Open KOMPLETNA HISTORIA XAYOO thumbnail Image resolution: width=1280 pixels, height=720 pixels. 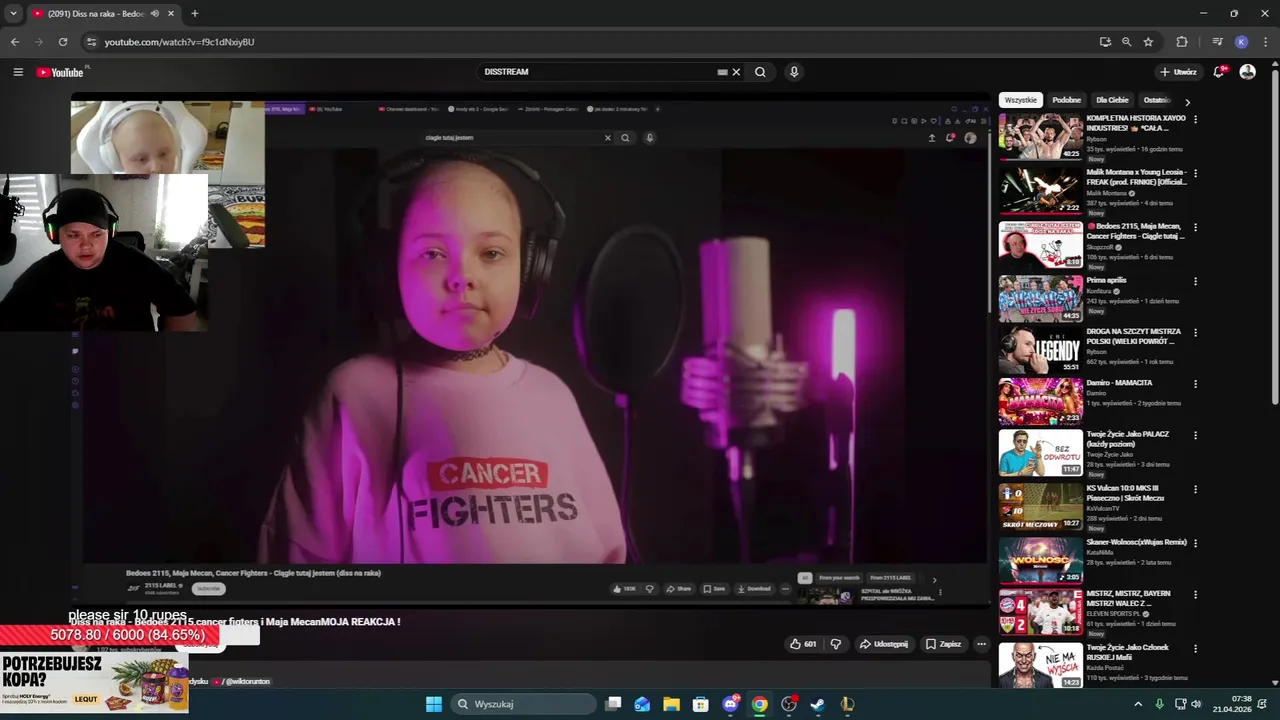[x=1040, y=136]
